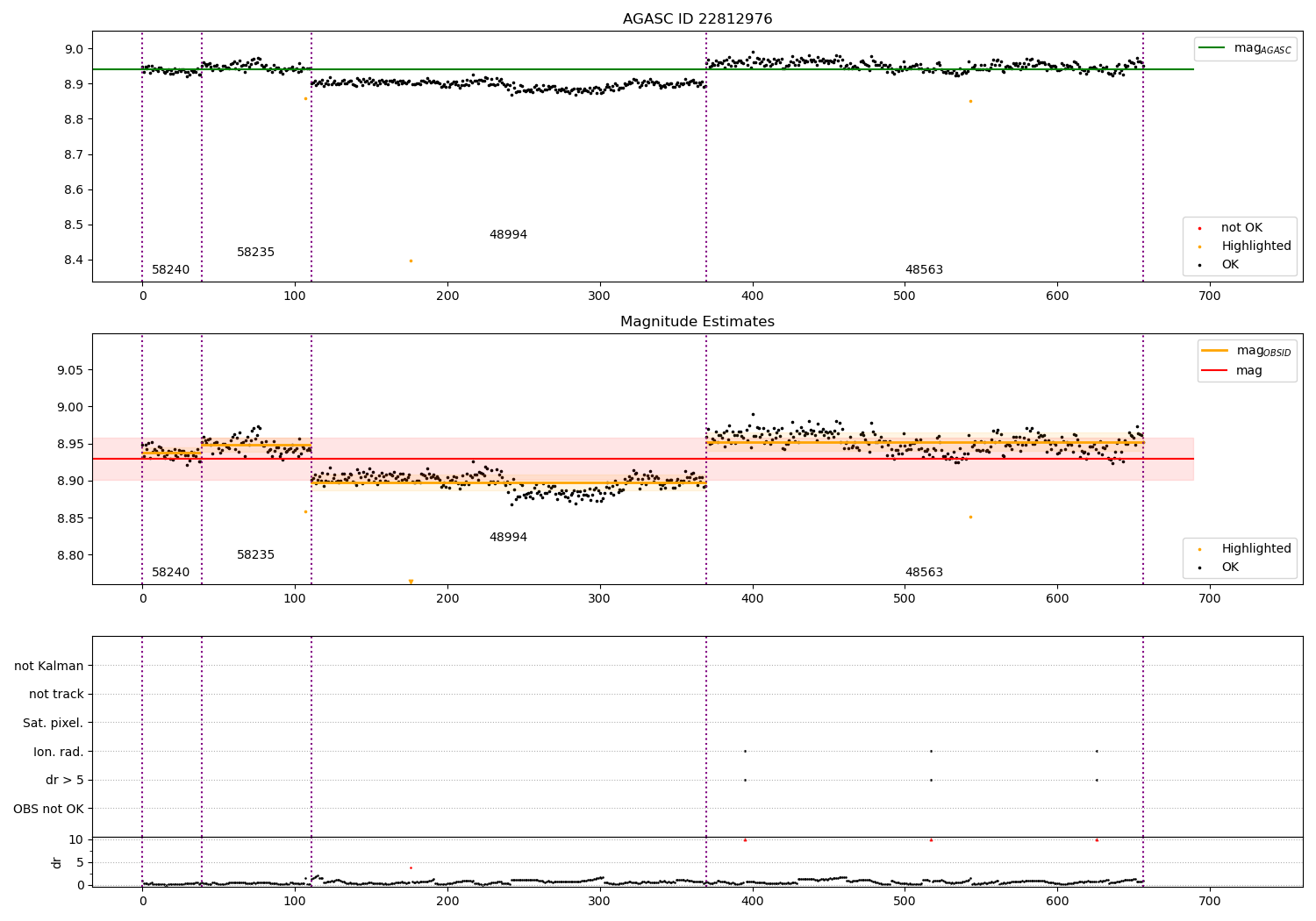
Task: Click the 9.05 y-axis tick label
Action: tap(71, 371)
